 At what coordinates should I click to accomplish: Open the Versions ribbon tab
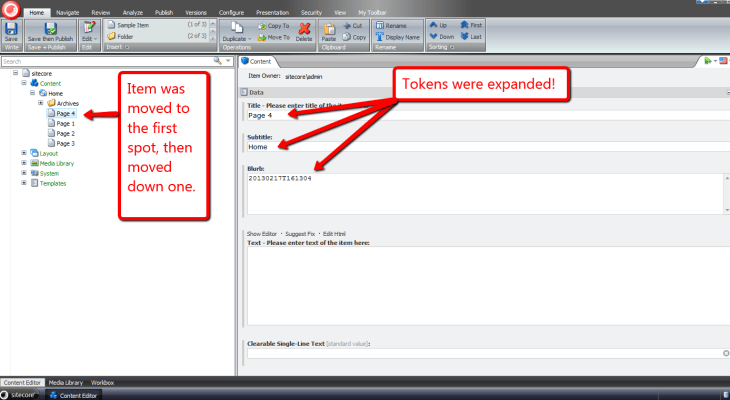tap(196, 13)
